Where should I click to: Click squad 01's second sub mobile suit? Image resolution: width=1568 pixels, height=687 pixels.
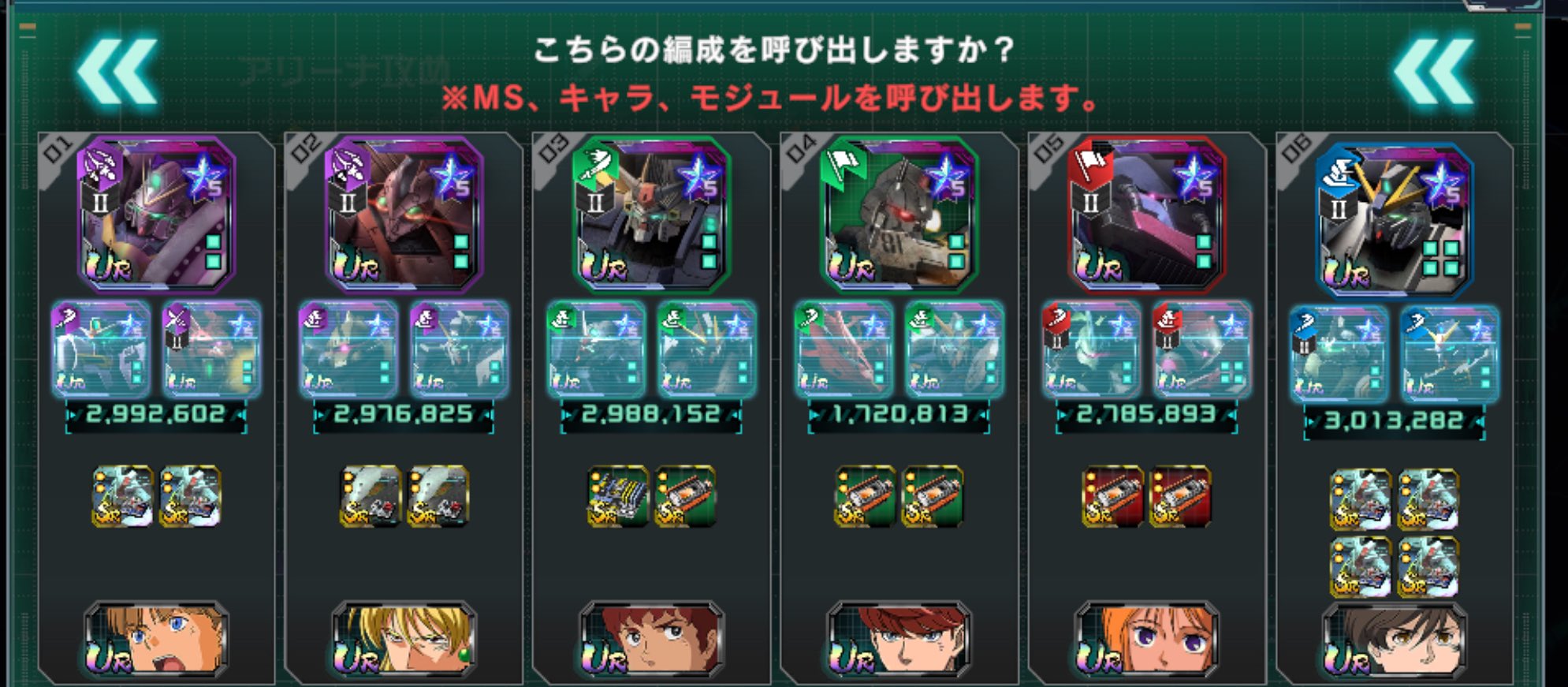coord(211,349)
